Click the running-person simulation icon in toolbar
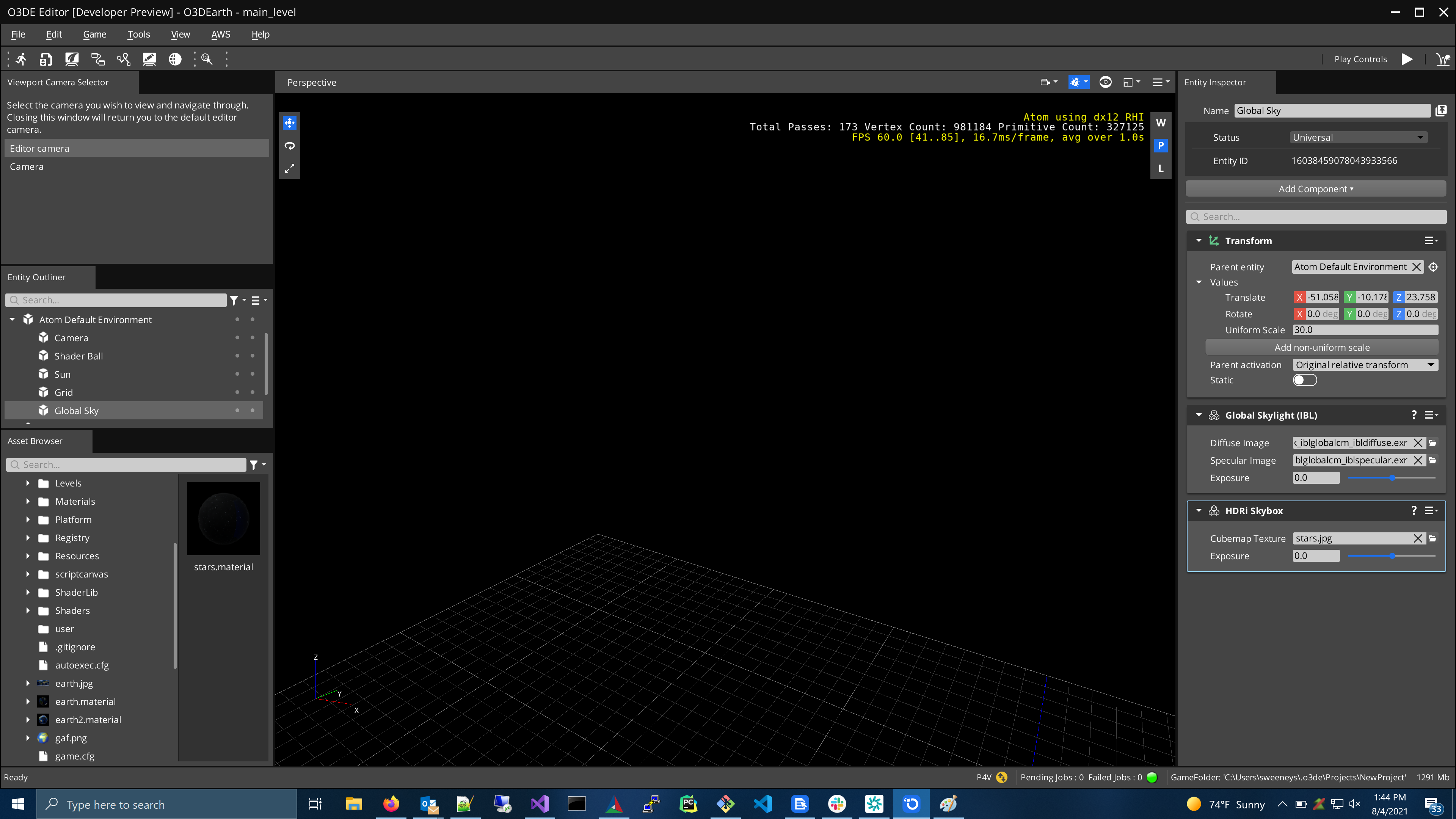Screen dimensions: 1456x819 coord(20,59)
